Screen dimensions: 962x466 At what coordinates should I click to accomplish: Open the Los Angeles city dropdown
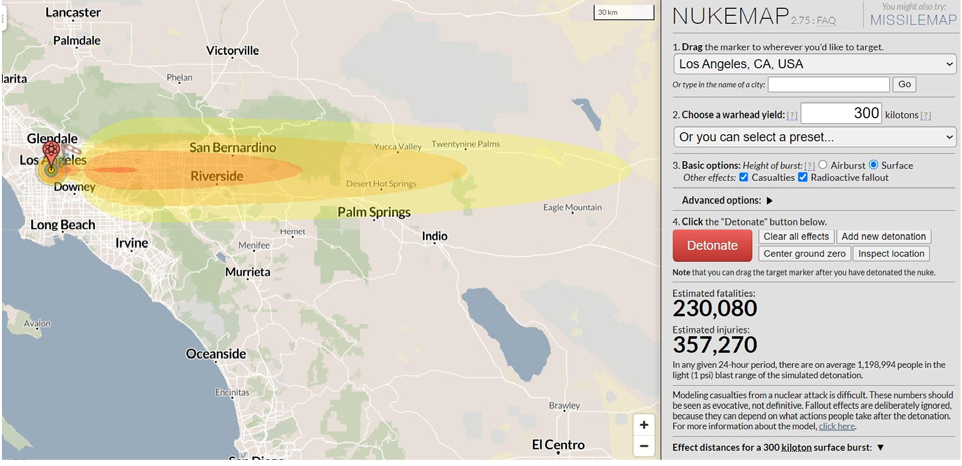tap(815, 64)
